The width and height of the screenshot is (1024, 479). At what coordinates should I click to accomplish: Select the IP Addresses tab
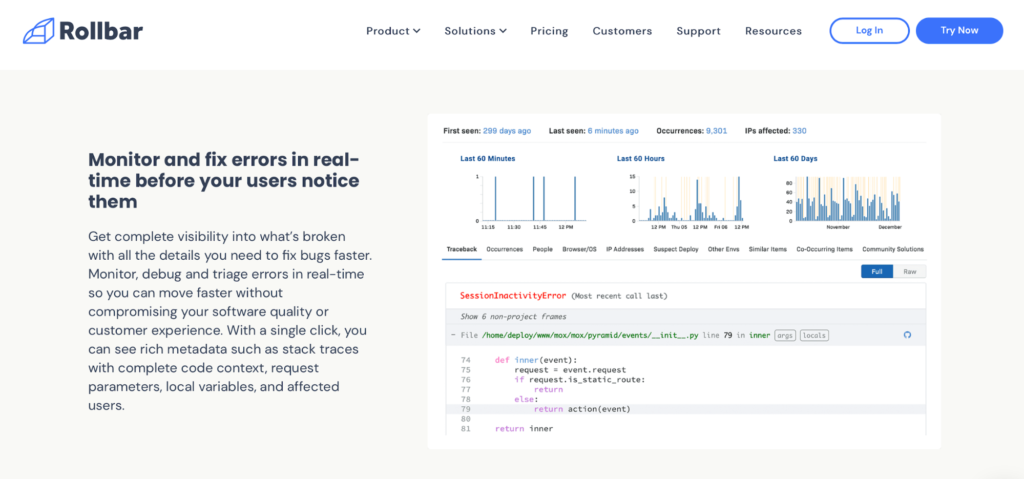click(625, 250)
